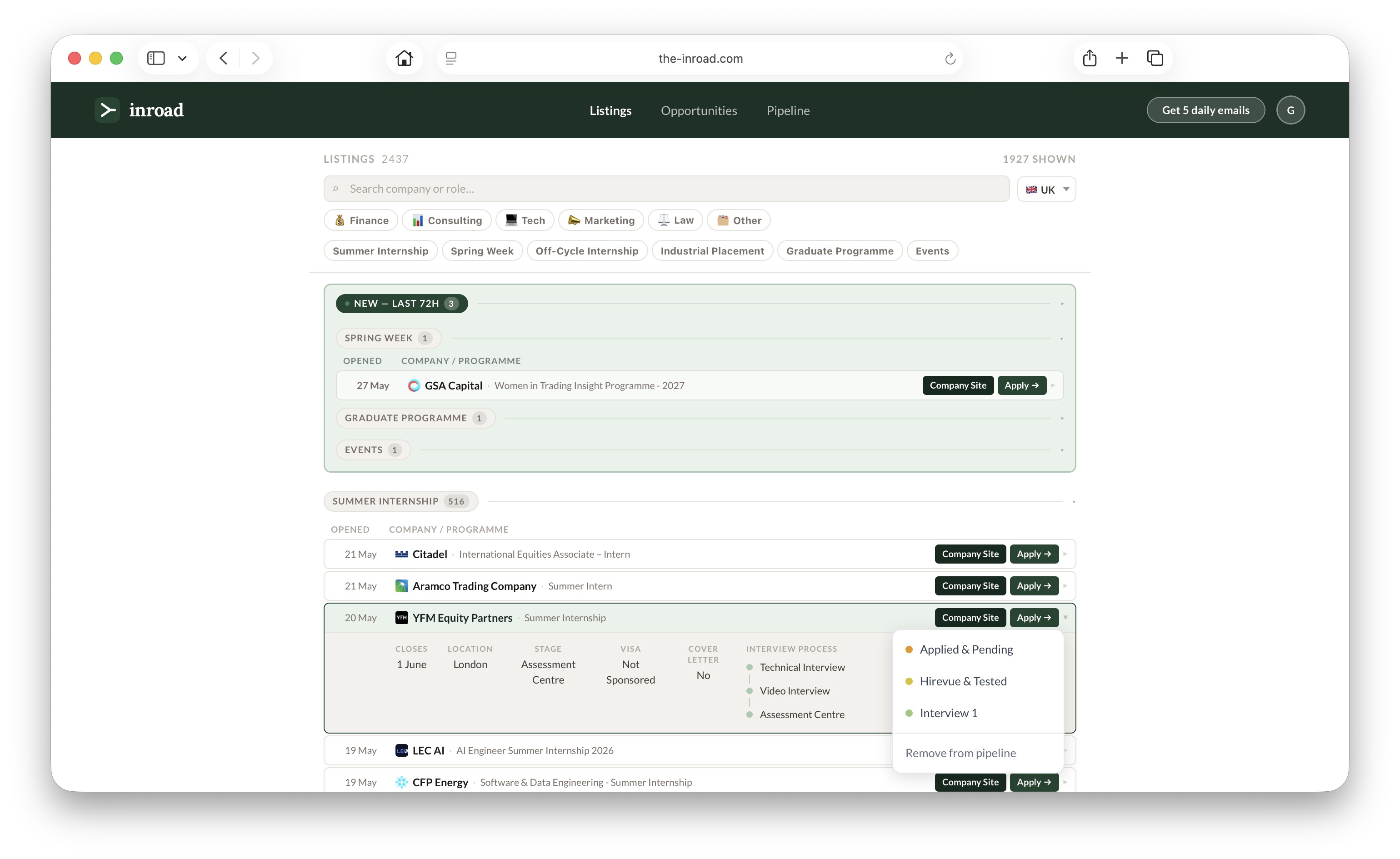The width and height of the screenshot is (1400, 859).
Task: Collapse the New – Last 72H section
Action: point(402,304)
